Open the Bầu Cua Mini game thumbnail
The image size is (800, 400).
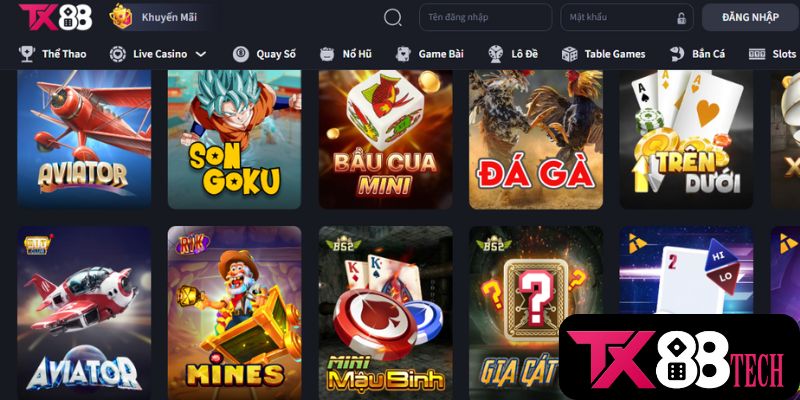(x=386, y=139)
